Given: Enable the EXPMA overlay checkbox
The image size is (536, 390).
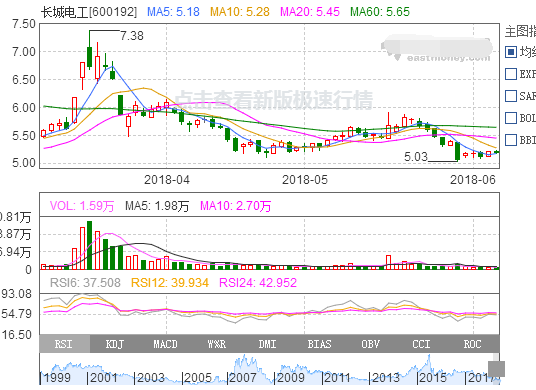Looking at the screenshot, I should point(511,74).
